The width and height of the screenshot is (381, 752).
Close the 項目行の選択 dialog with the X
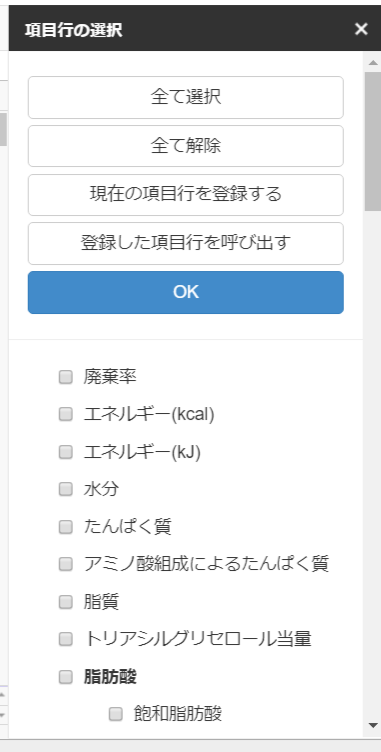coord(361,29)
